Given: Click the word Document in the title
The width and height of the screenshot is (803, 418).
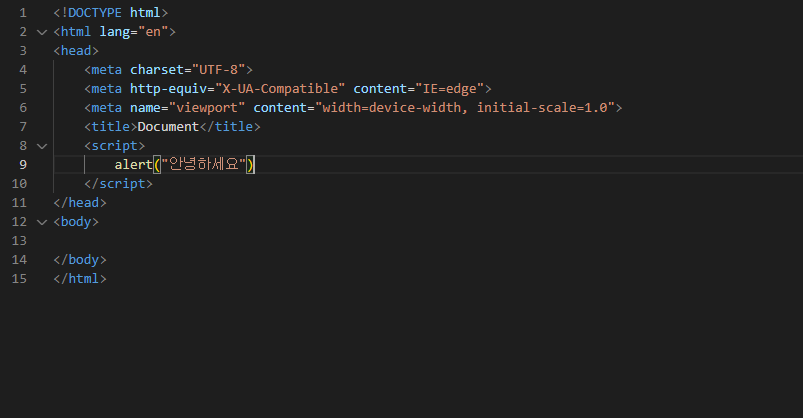Looking at the screenshot, I should coord(168,127).
